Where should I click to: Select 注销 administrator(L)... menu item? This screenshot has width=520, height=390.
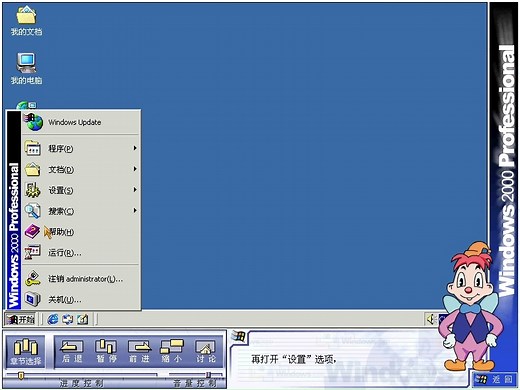coord(81,279)
